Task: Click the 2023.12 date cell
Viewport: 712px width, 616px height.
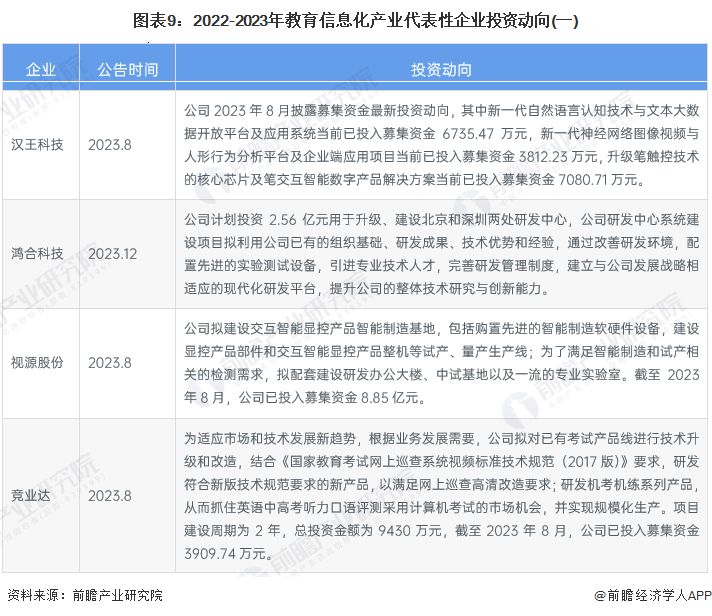Action: pos(112,254)
